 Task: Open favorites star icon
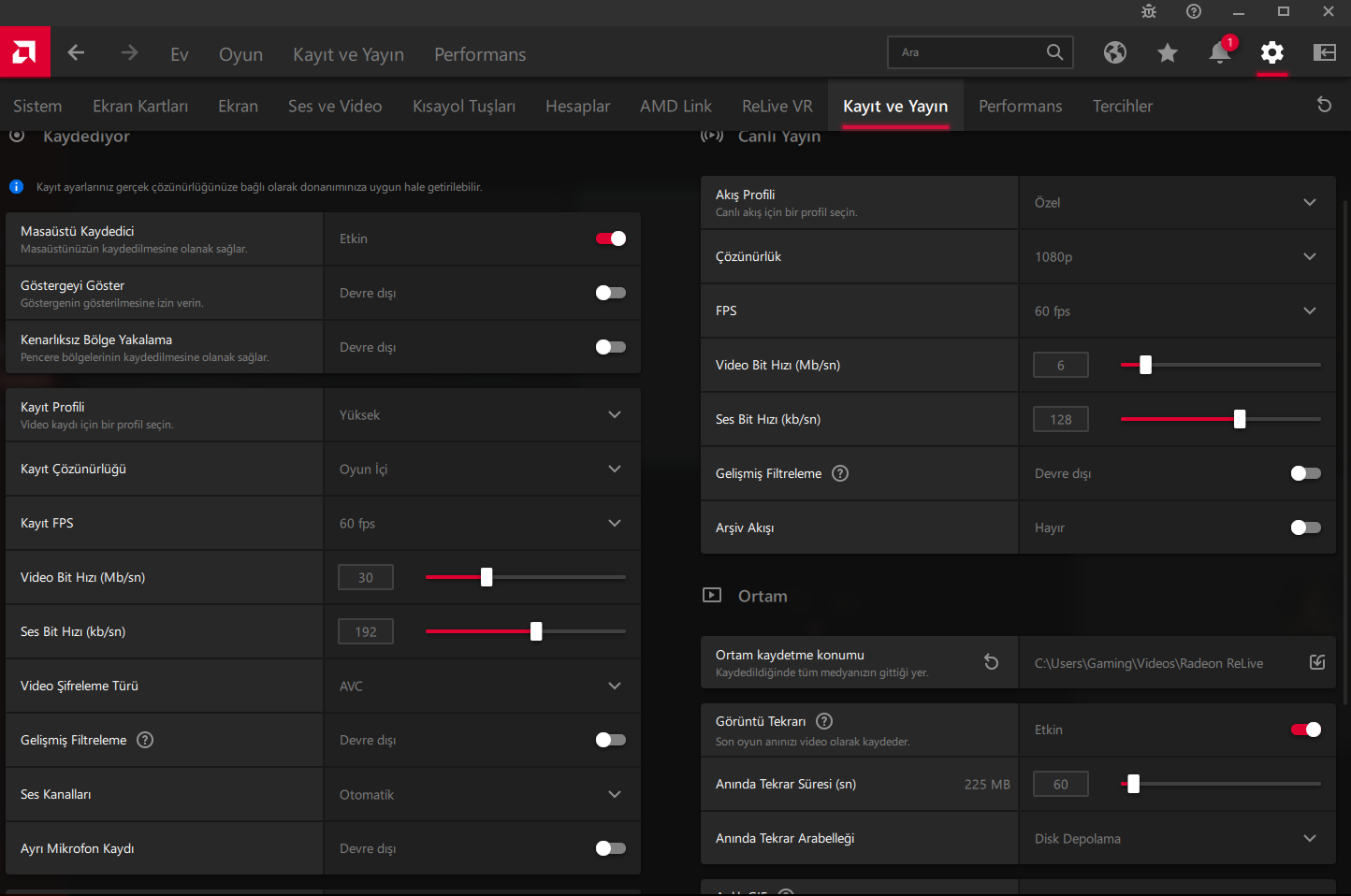pos(1167,52)
